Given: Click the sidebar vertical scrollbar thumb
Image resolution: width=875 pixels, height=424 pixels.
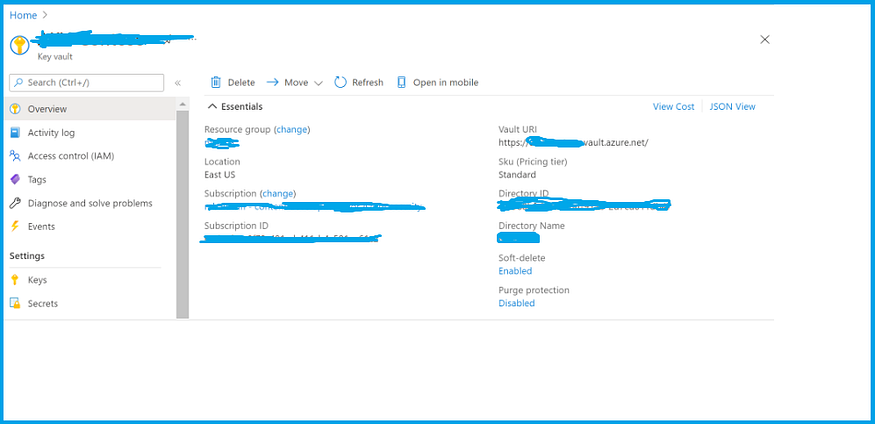Looking at the screenshot, I should (182, 214).
